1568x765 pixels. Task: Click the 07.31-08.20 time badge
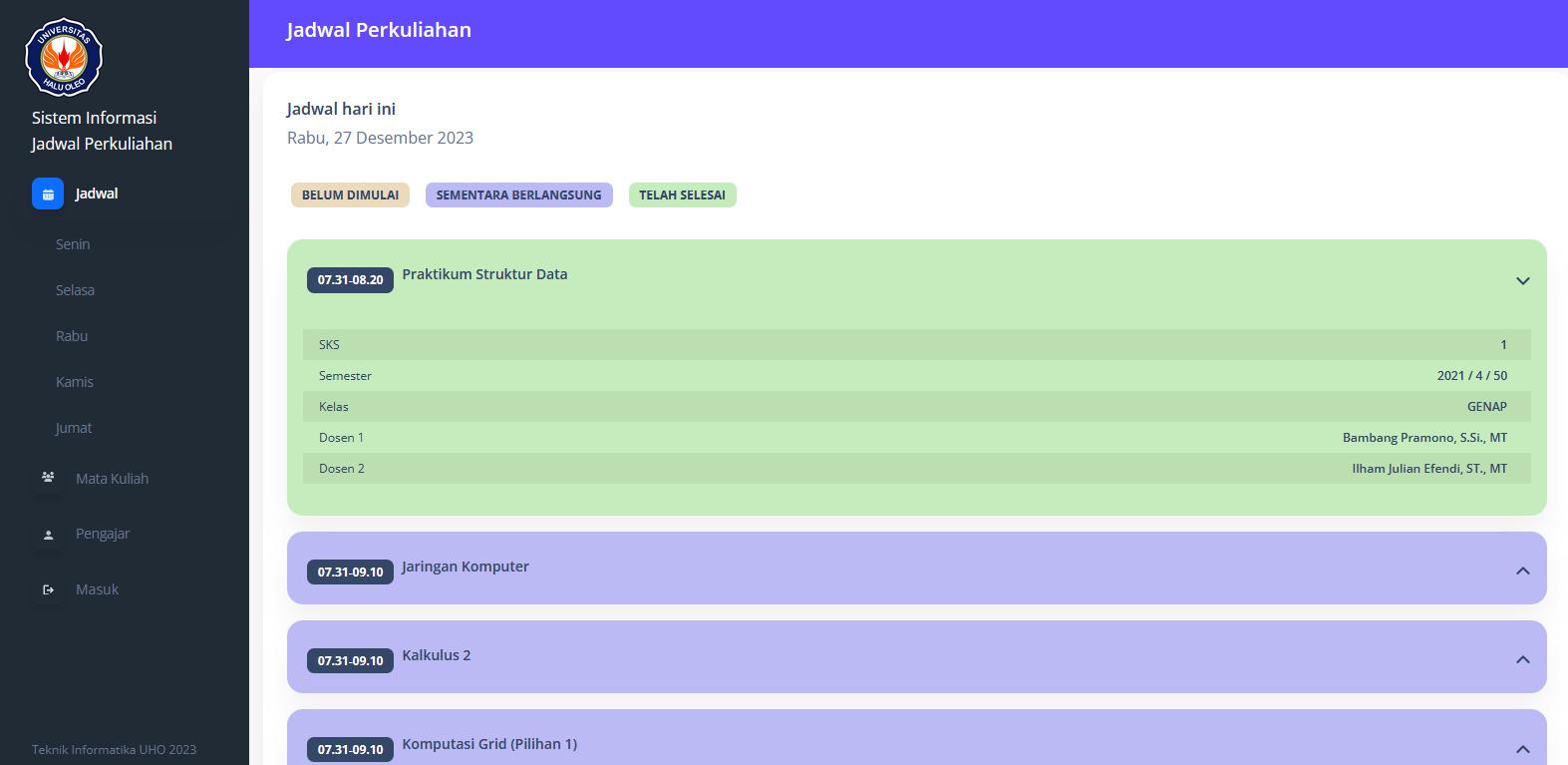coord(350,280)
